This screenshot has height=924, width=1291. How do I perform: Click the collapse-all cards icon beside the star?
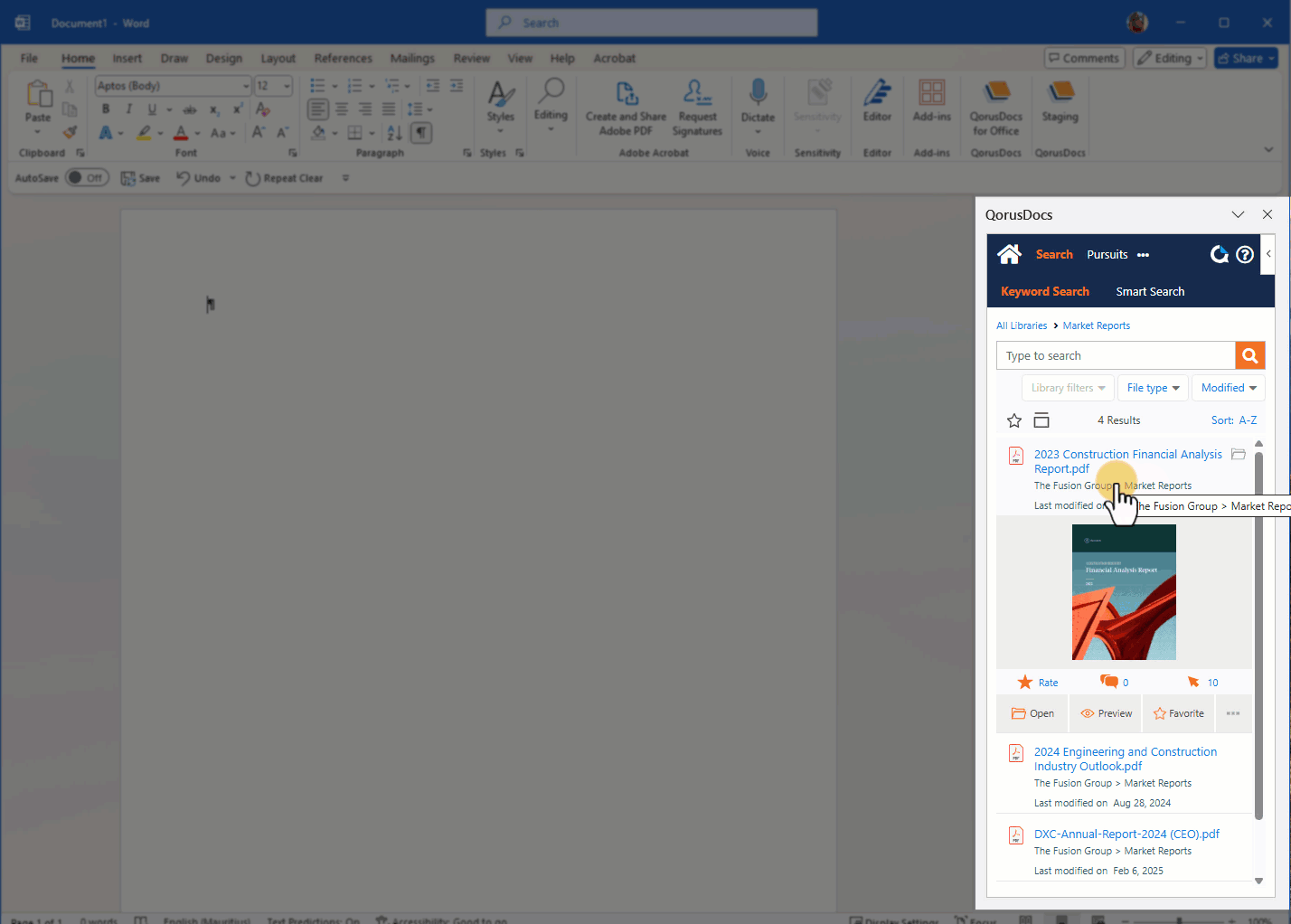1041,420
